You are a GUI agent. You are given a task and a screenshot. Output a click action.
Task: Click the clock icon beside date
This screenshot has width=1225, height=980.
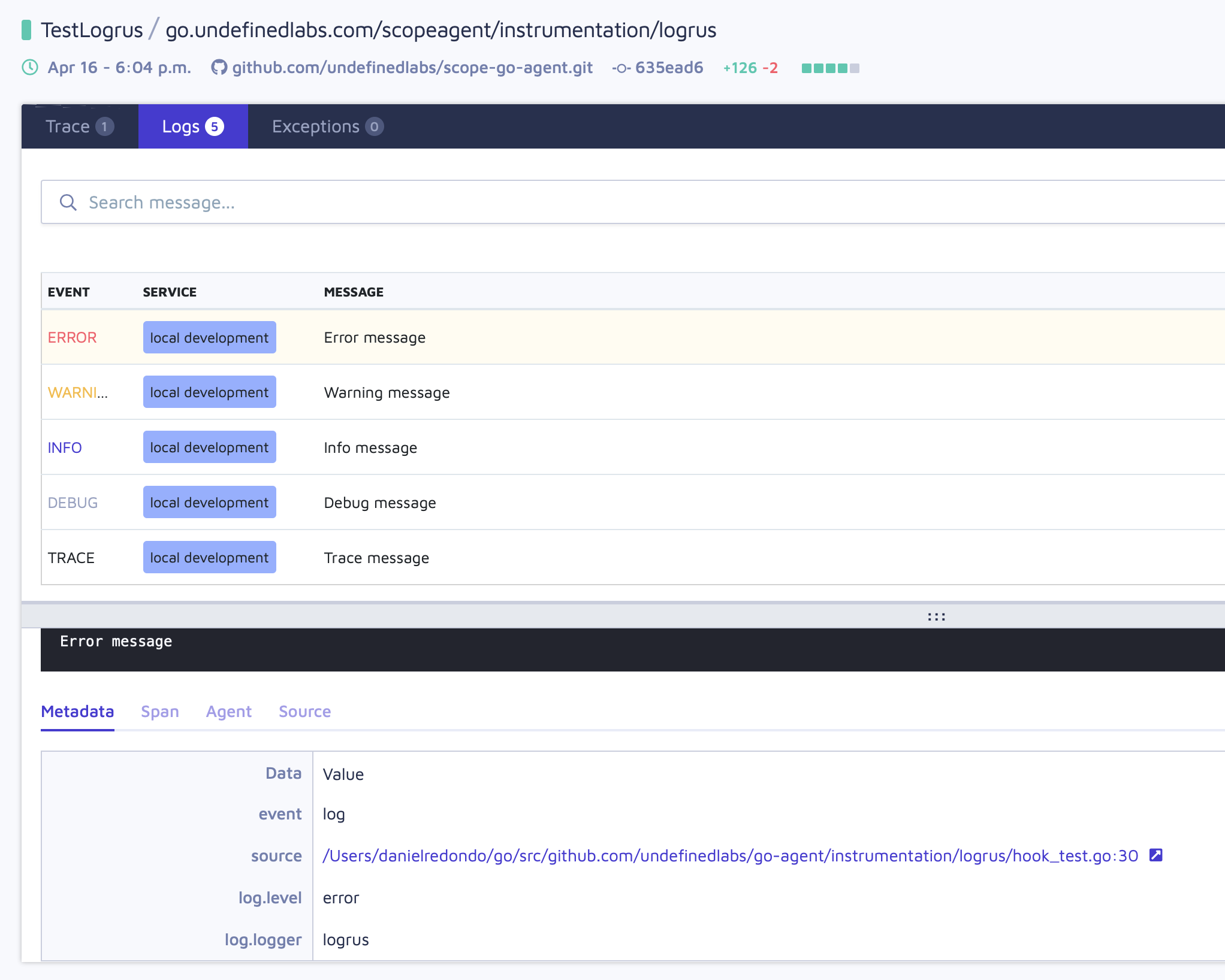point(30,67)
